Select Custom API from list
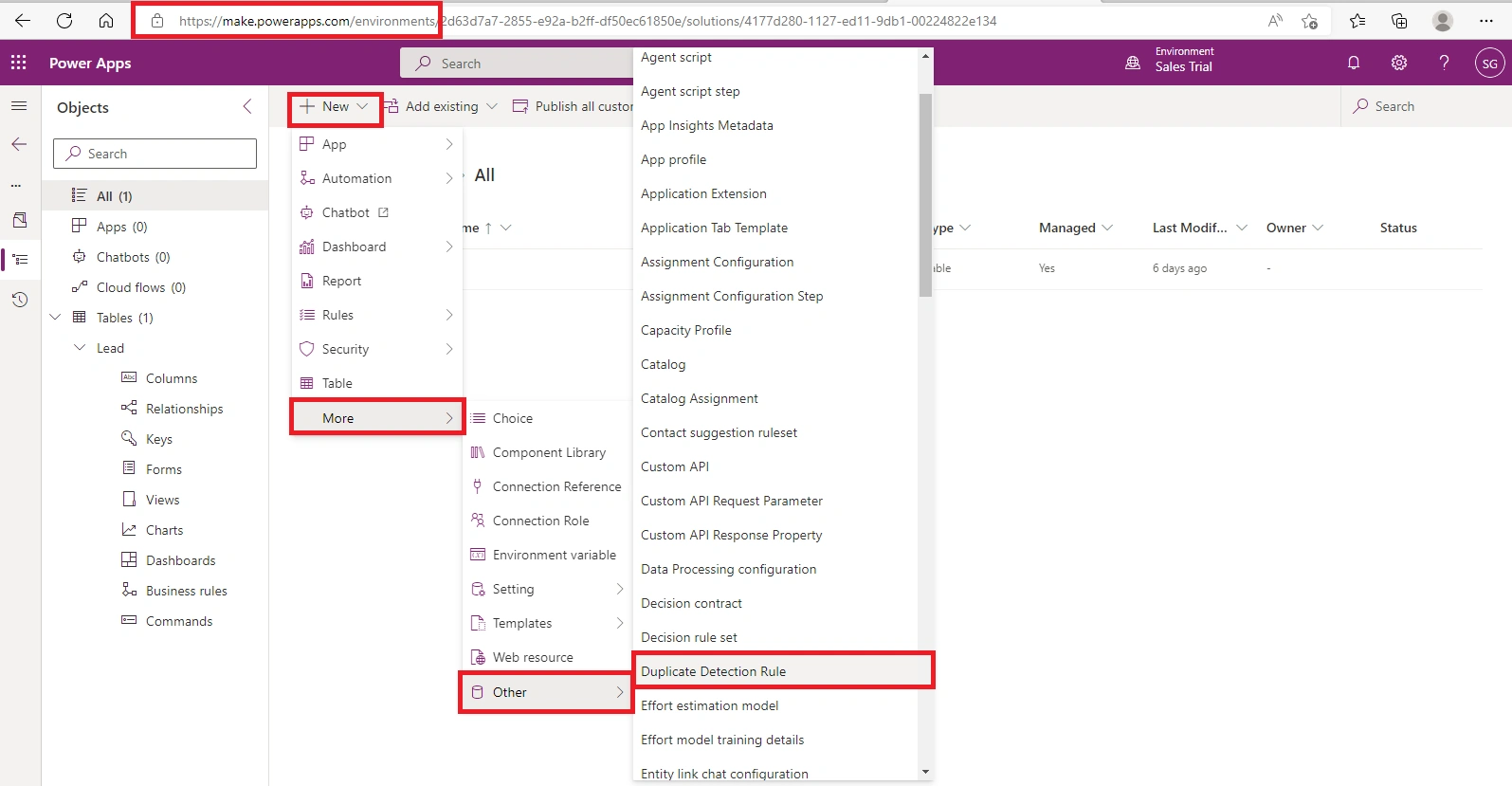 click(775, 466)
